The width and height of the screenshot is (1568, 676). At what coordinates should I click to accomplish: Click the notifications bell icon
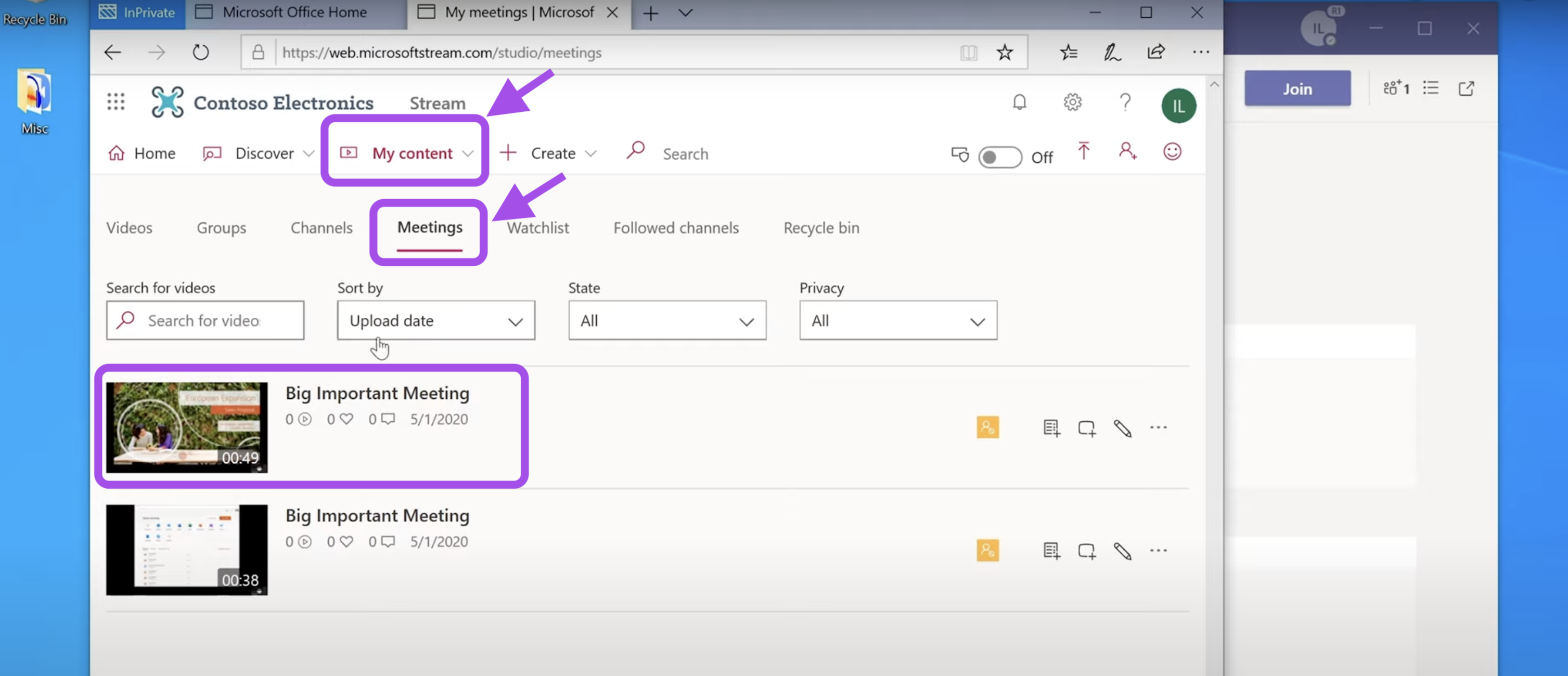pos(1019,102)
